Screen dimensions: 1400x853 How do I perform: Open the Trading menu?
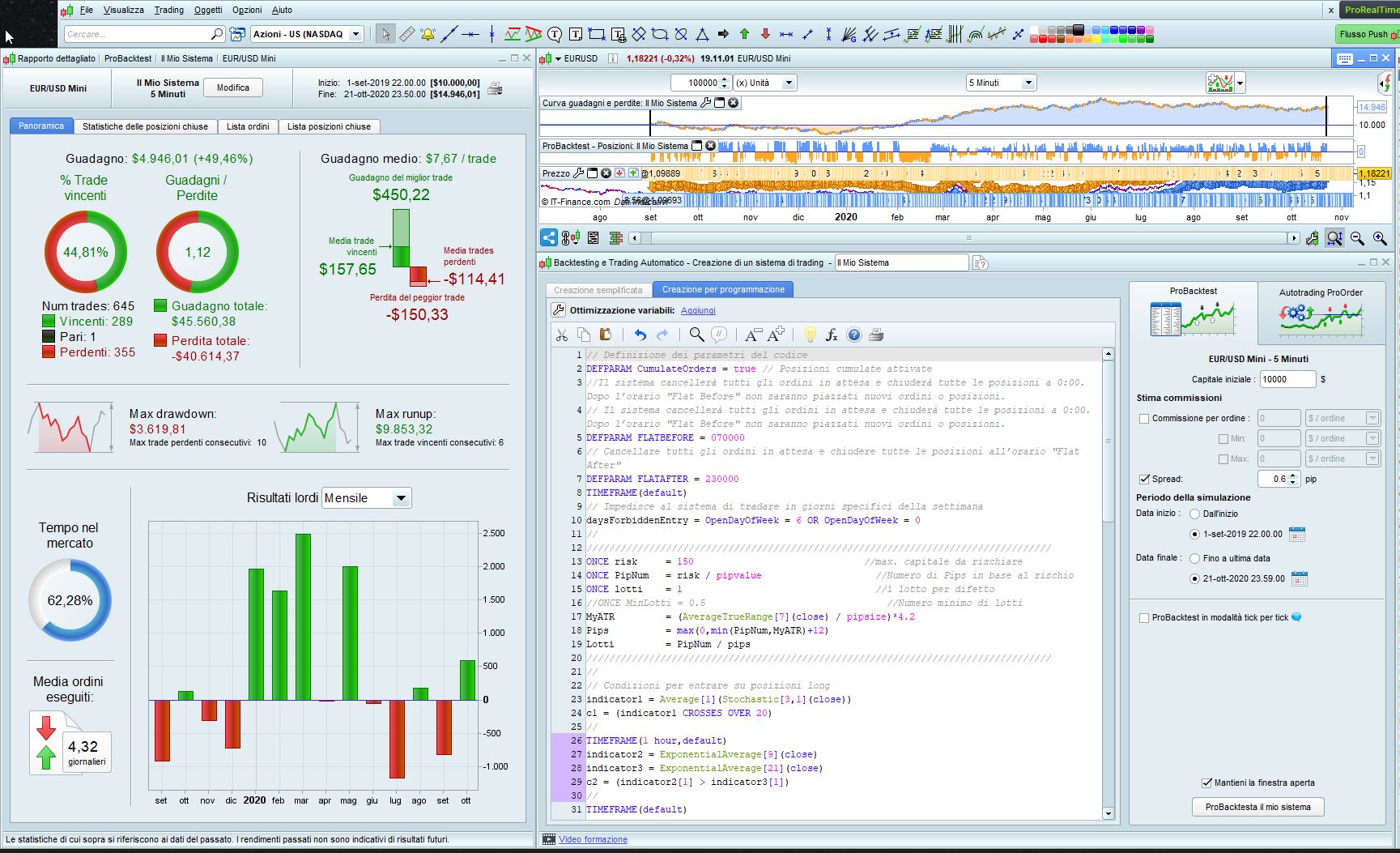tap(168, 10)
